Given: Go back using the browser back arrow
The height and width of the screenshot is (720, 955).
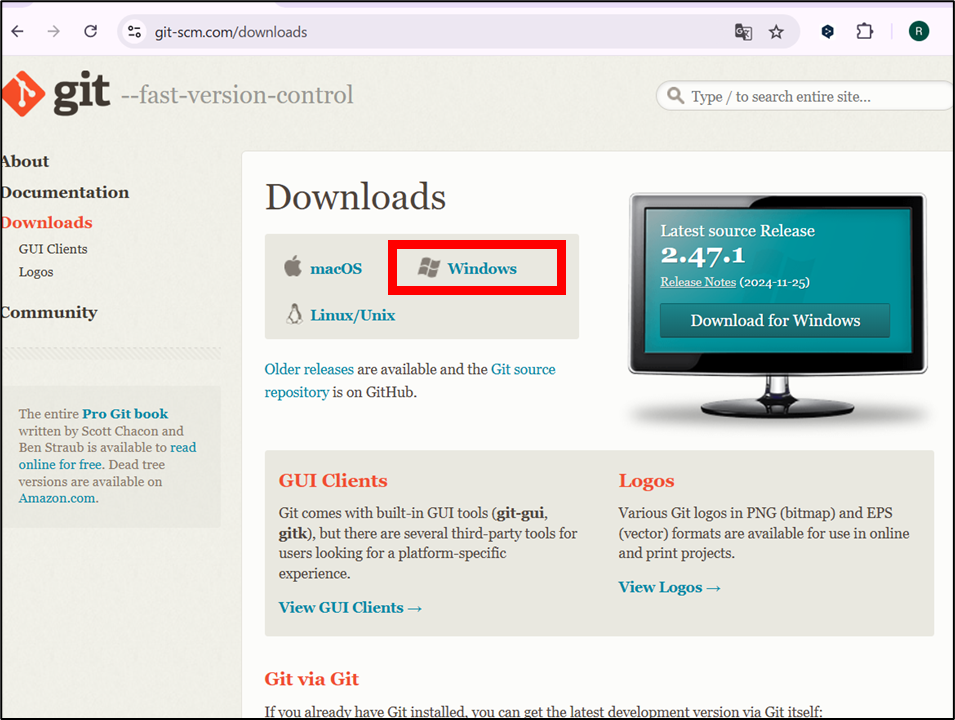Looking at the screenshot, I should pos(18,31).
